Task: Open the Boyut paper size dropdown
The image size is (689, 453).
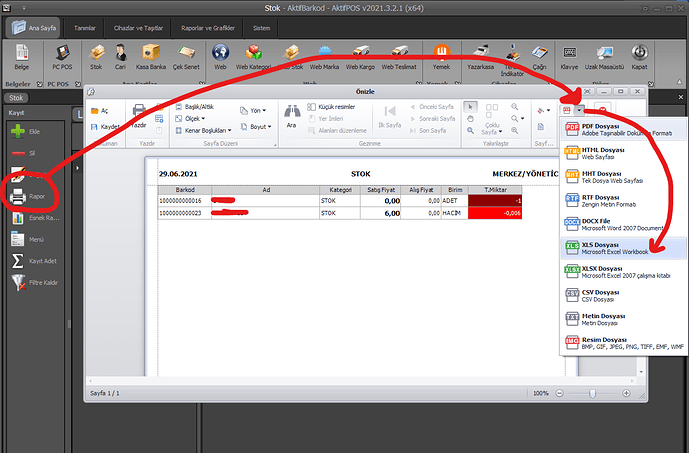Action: pyautogui.click(x=256, y=127)
